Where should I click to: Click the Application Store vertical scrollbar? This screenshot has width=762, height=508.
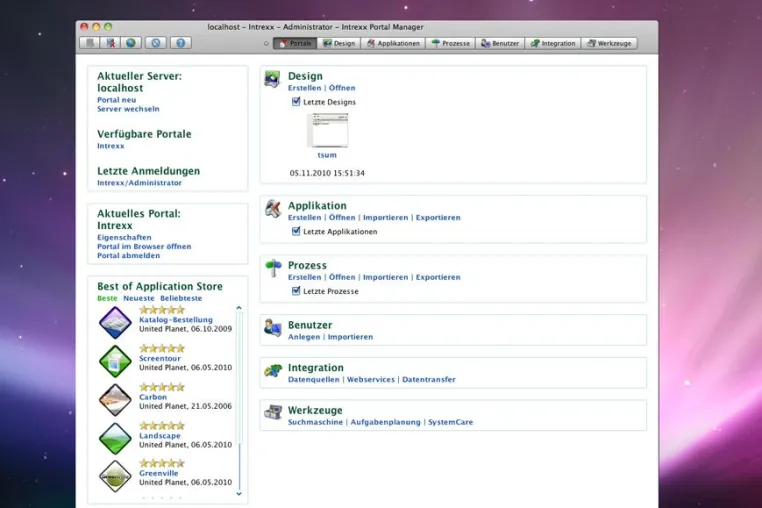click(239, 401)
